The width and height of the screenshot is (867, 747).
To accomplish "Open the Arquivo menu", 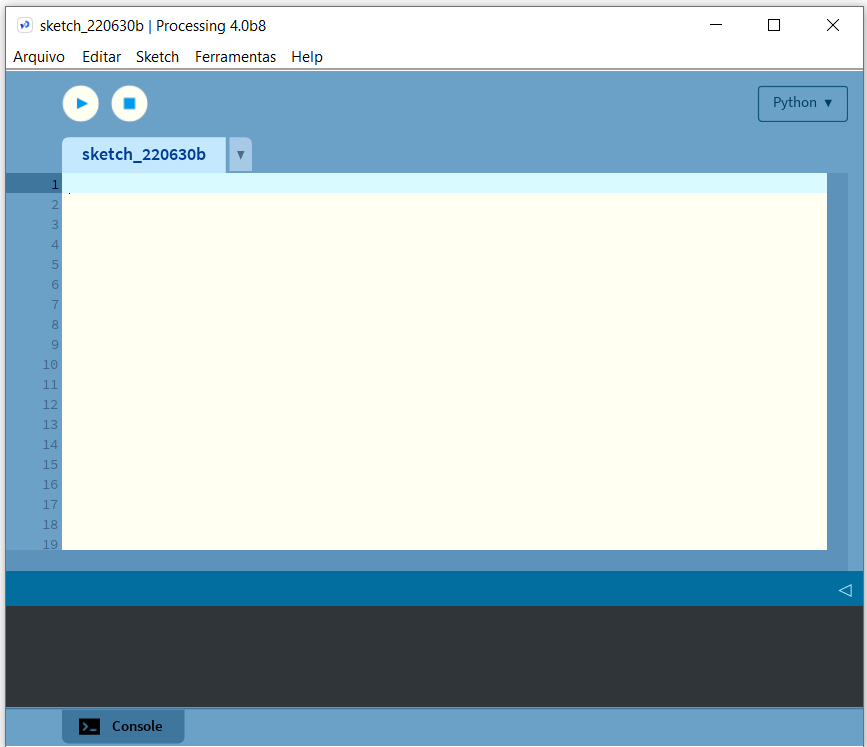I will coord(39,57).
